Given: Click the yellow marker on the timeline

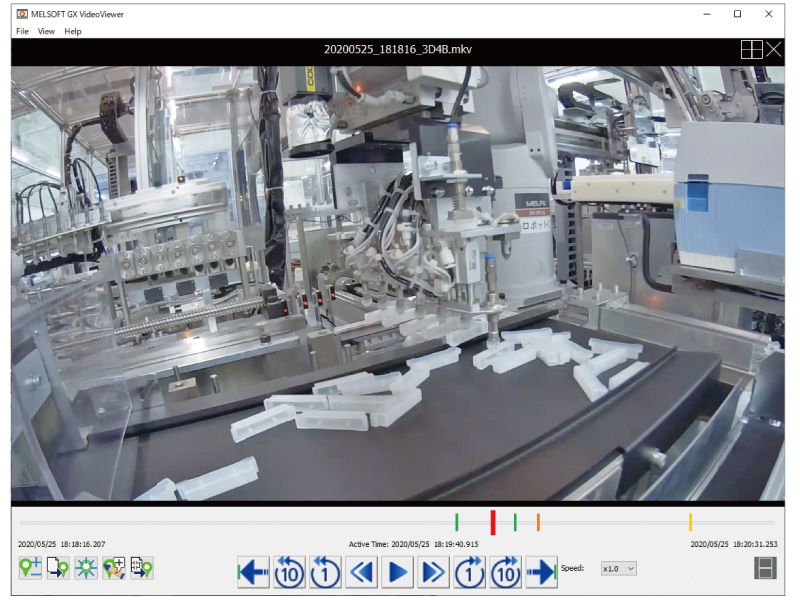Looking at the screenshot, I should click(x=690, y=522).
